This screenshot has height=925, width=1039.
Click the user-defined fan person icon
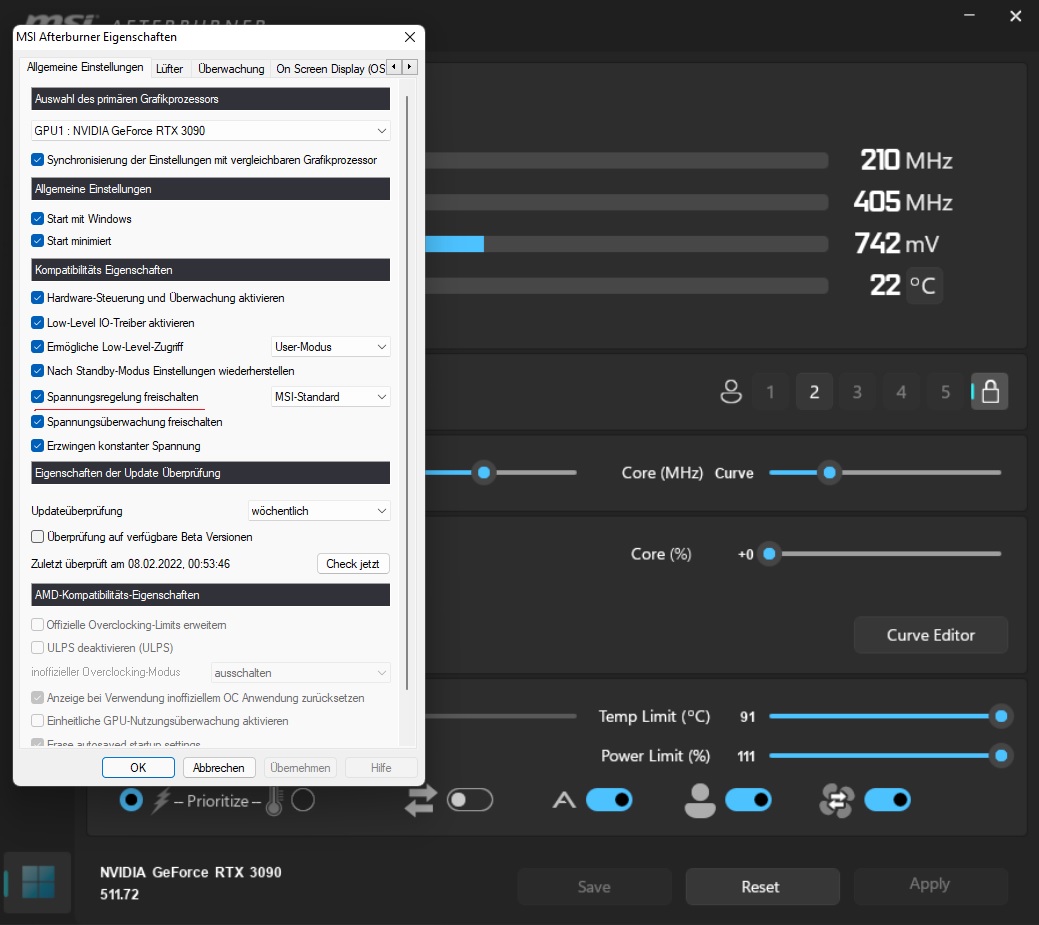click(x=700, y=800)
